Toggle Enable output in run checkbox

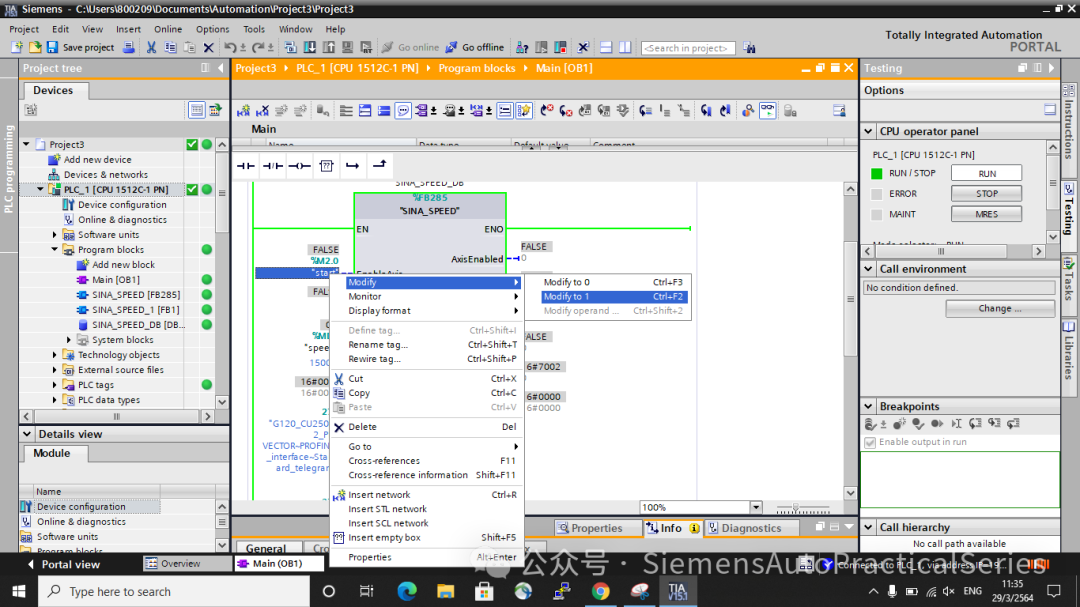870,442
